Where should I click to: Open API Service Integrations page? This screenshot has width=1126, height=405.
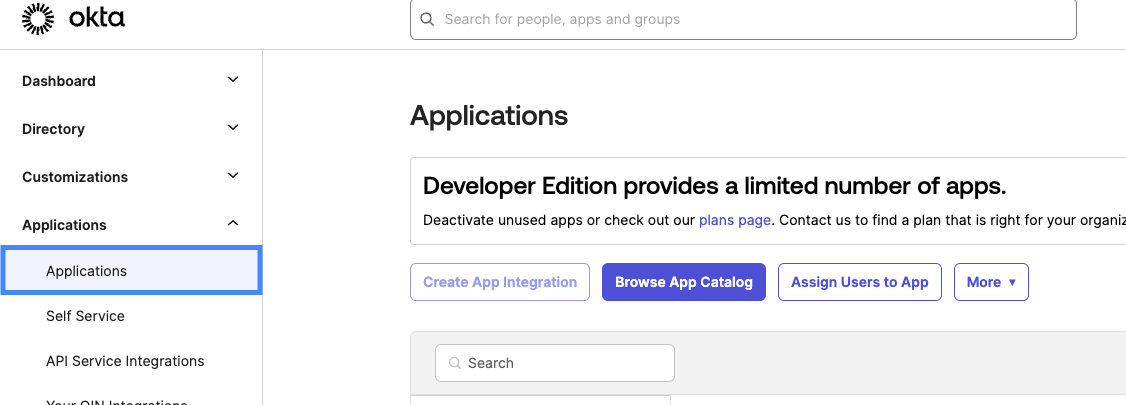pyautogui.click(x=125, y=361)
